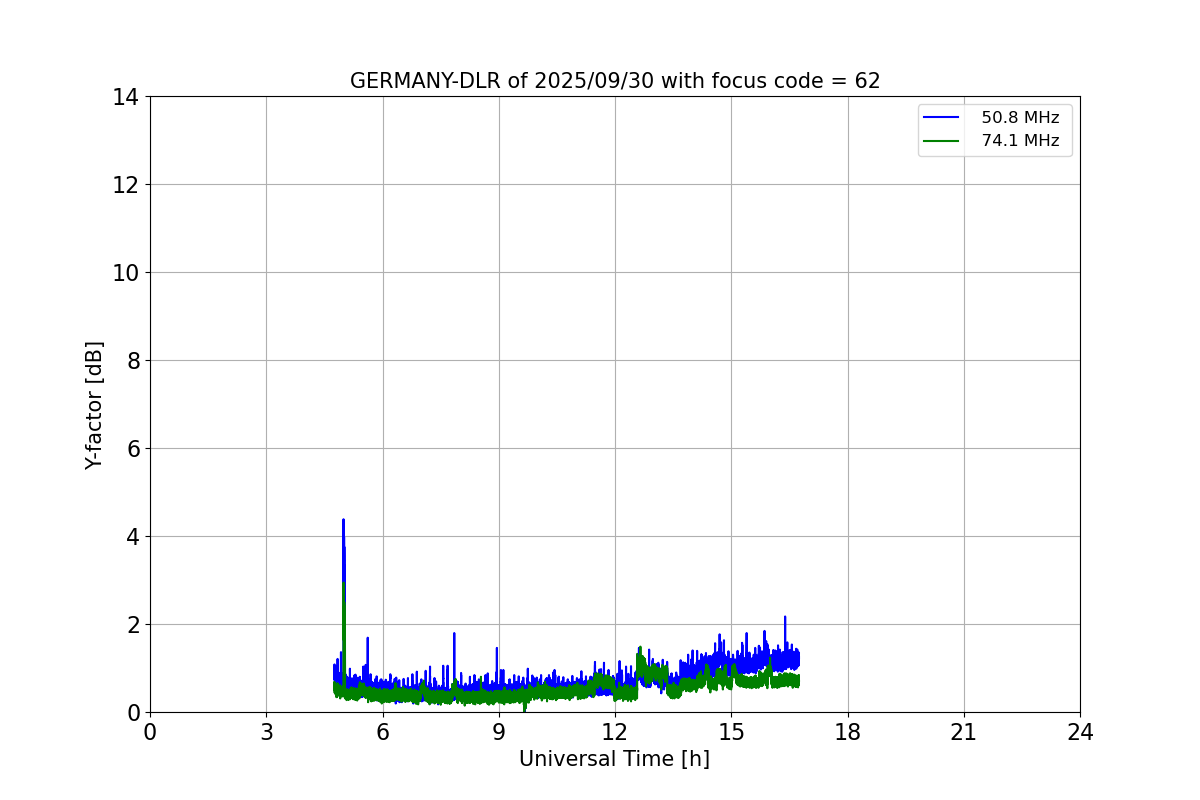
Task: Click the green line sample in legend
Action: (942, 141)
